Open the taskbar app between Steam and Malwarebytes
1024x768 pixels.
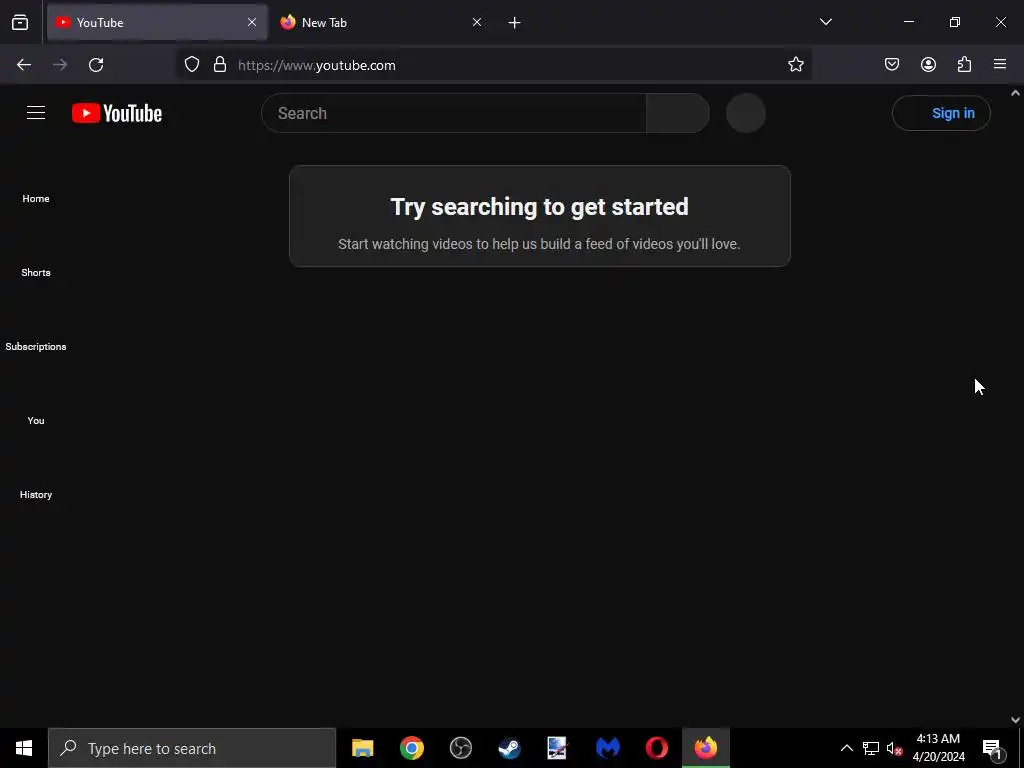click(x=558, y=748)
